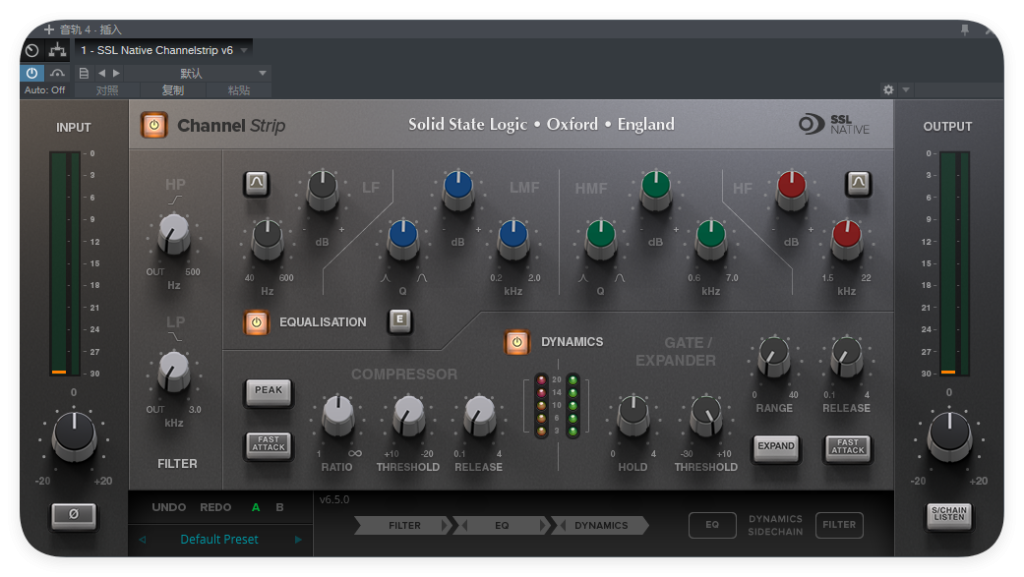Image resolution: width=1024 pixels, height=577 pixels.
Task: Load the previous plugin preset with left arrow
Action: (142, 540)
